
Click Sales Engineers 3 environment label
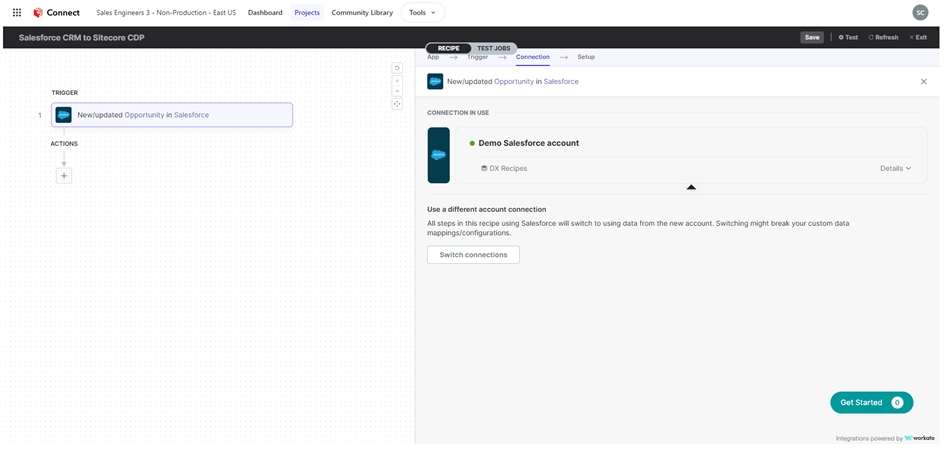click(166, 12)
